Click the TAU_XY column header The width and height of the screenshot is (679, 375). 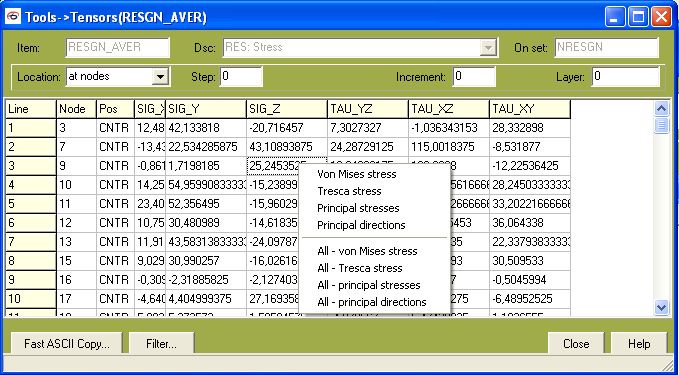(x=530, y=109)
